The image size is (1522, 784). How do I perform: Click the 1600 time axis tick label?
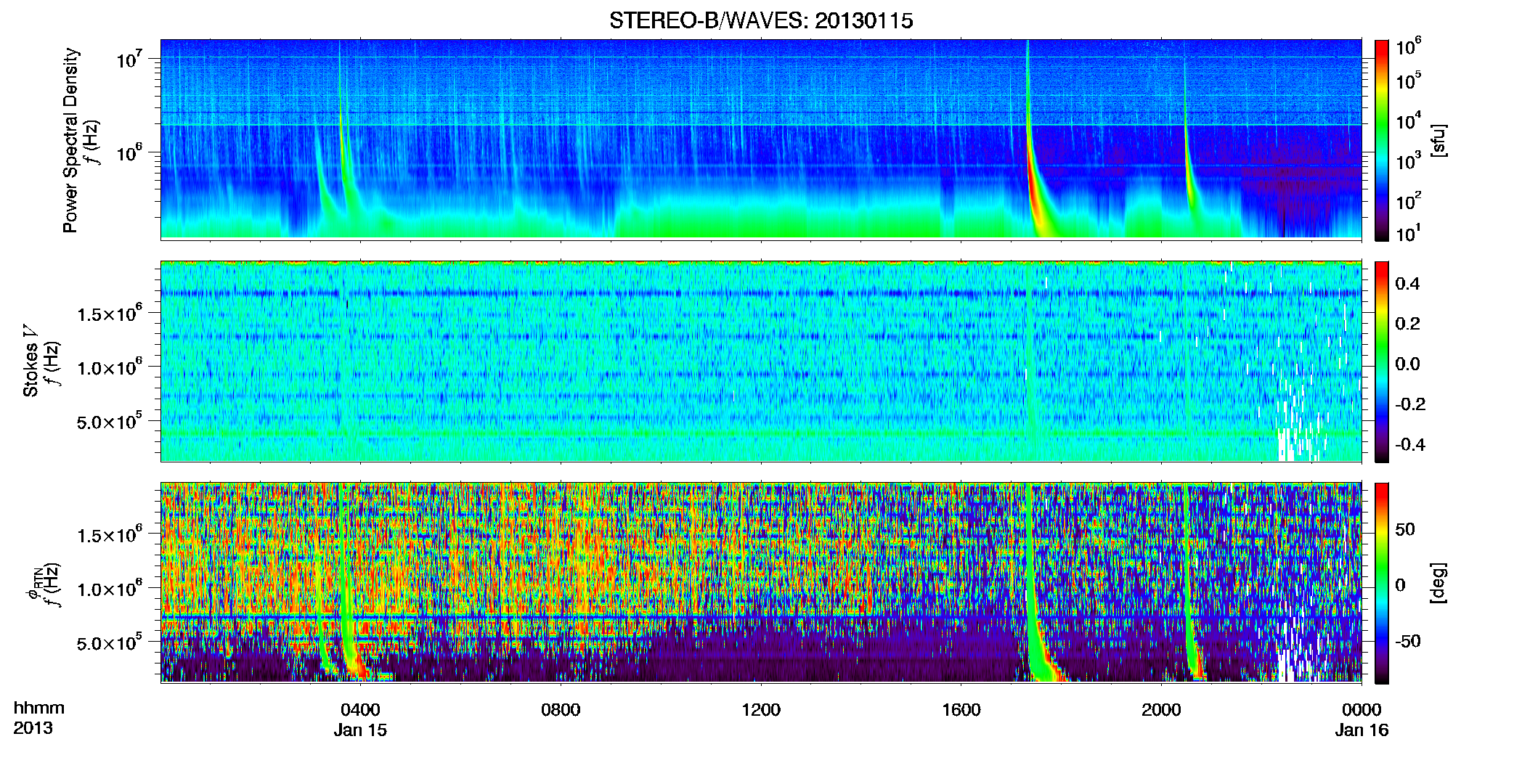961,709
